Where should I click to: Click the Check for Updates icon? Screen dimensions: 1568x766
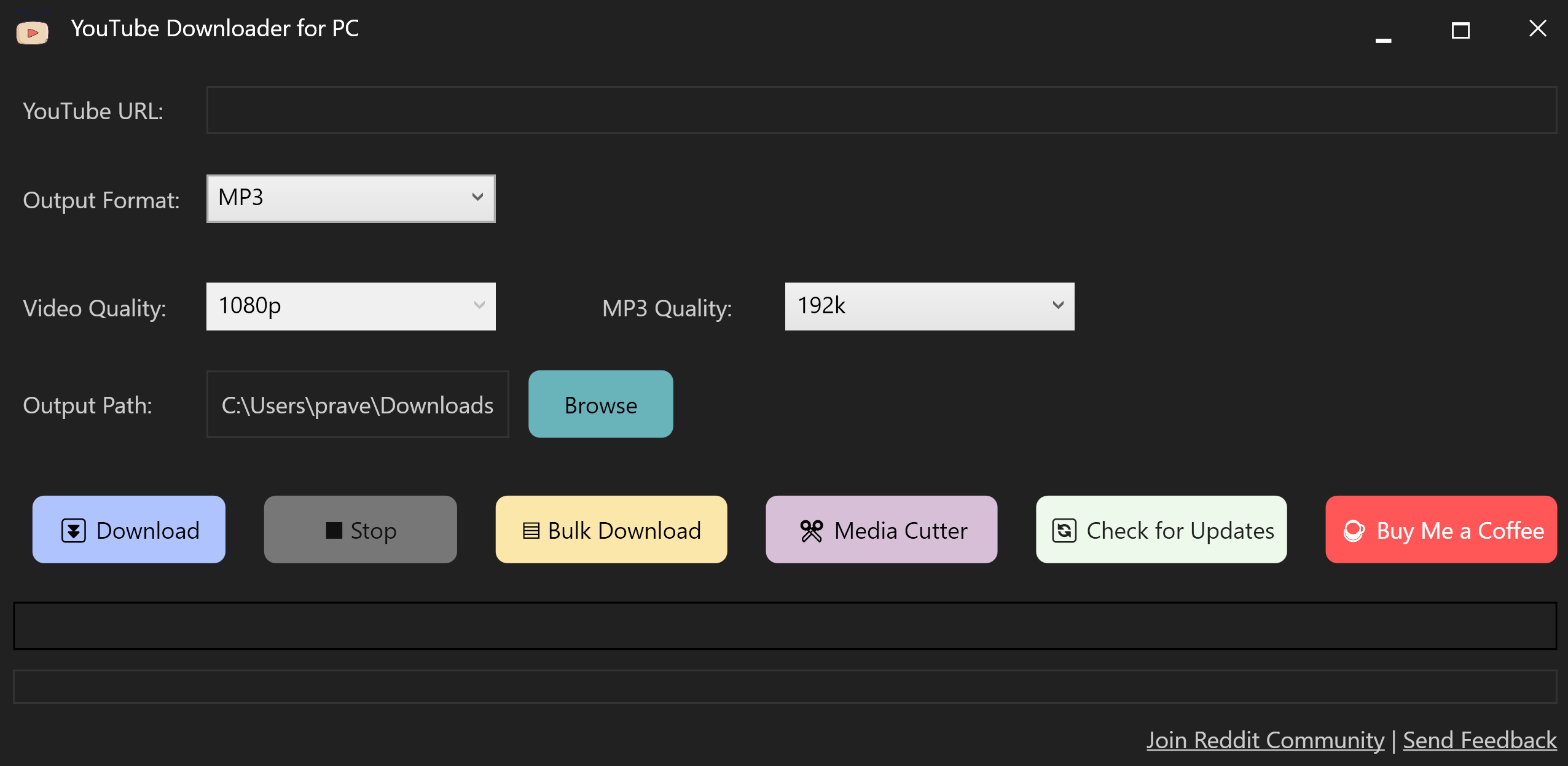(1063, 530)
